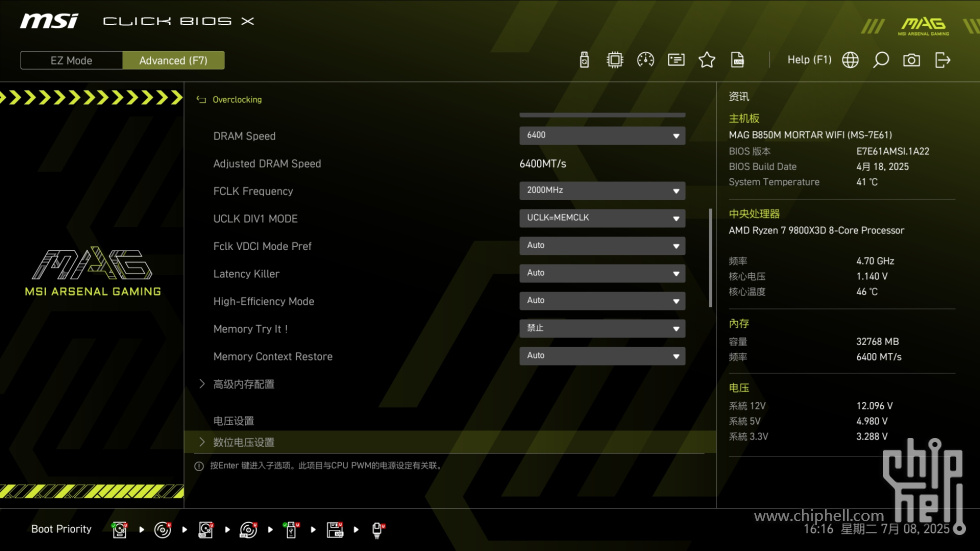The image size is (980, 551).
Task: Click the 12.096 V system voltage
Action: [874, 406]
